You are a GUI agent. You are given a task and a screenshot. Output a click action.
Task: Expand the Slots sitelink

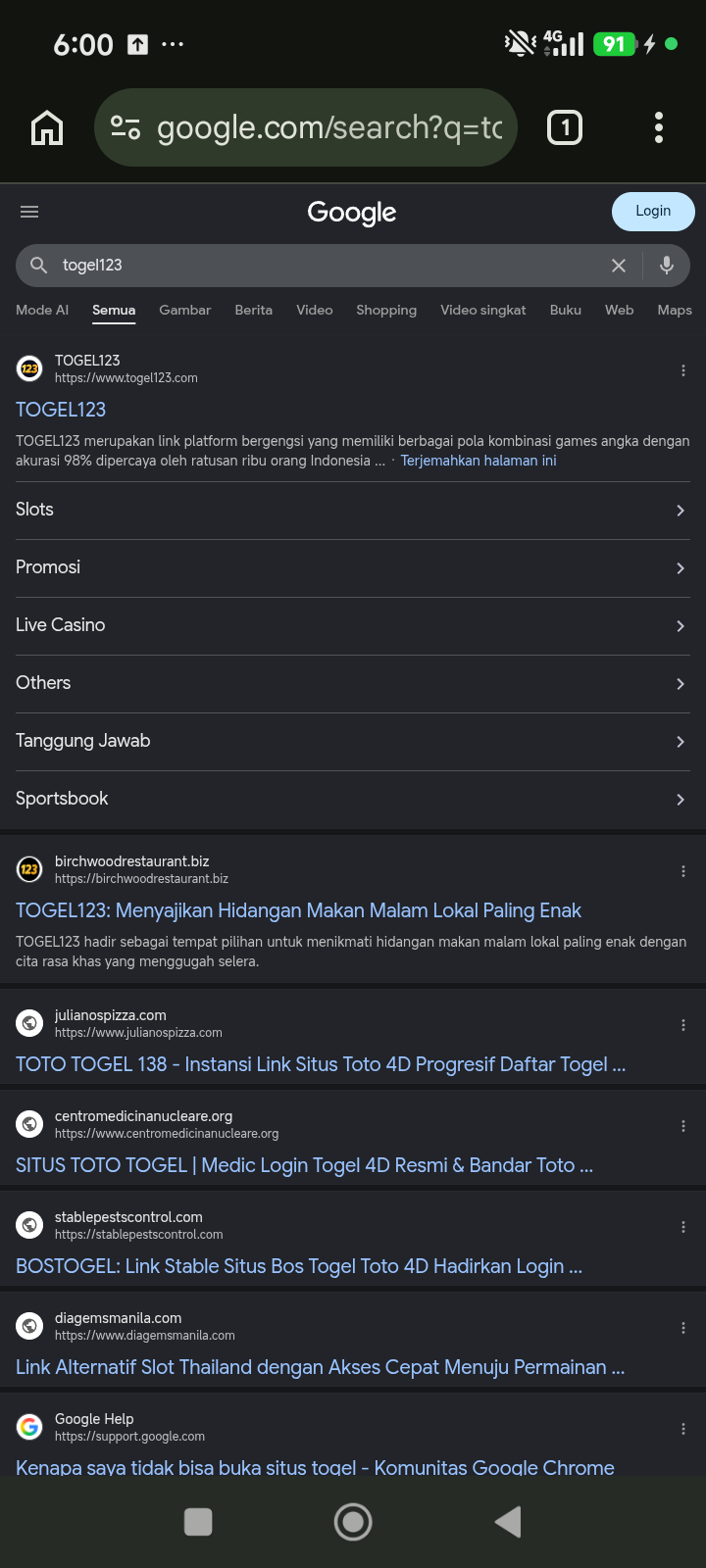click(x=353, y=510)
